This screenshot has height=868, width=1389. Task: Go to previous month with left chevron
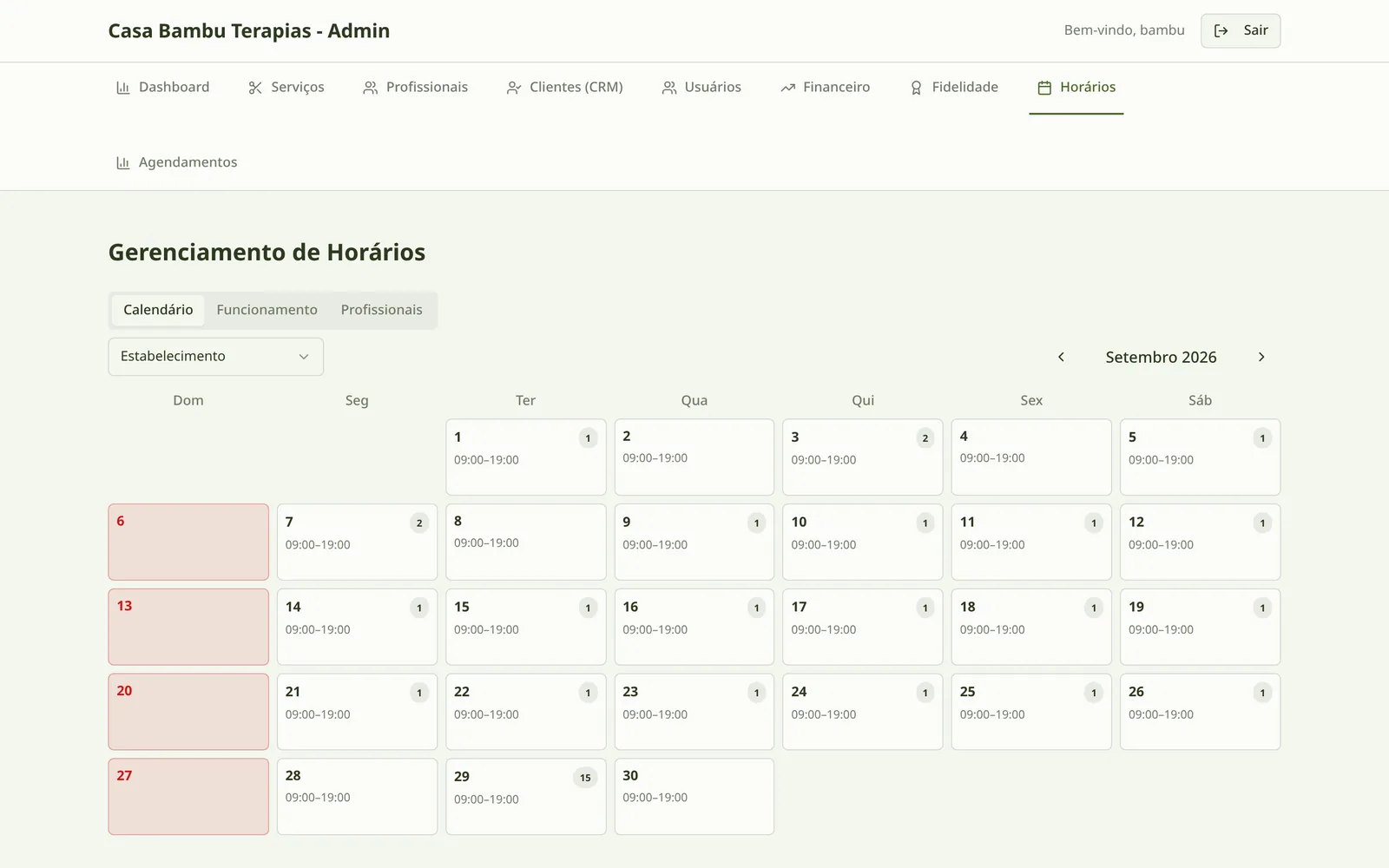coord(1061,357)
